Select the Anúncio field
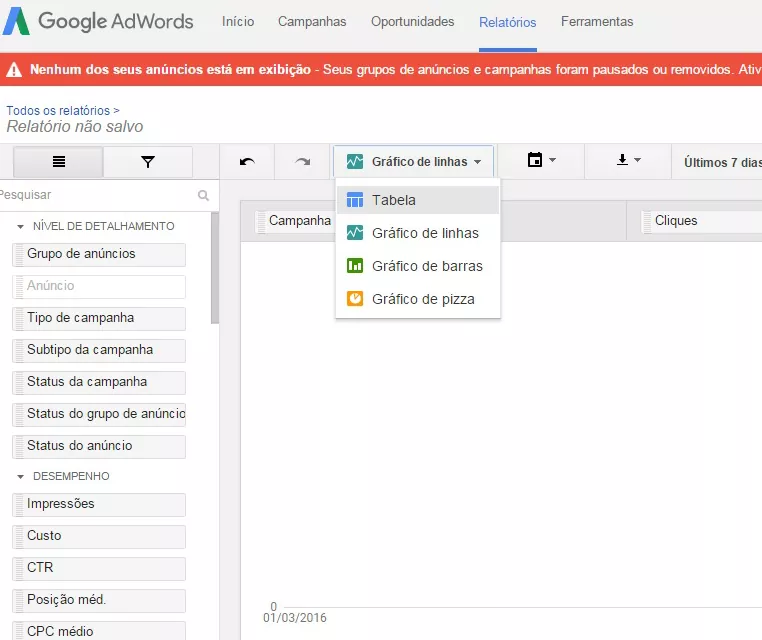The width and height of the screenshot is (762, 640). pos(99,286)
